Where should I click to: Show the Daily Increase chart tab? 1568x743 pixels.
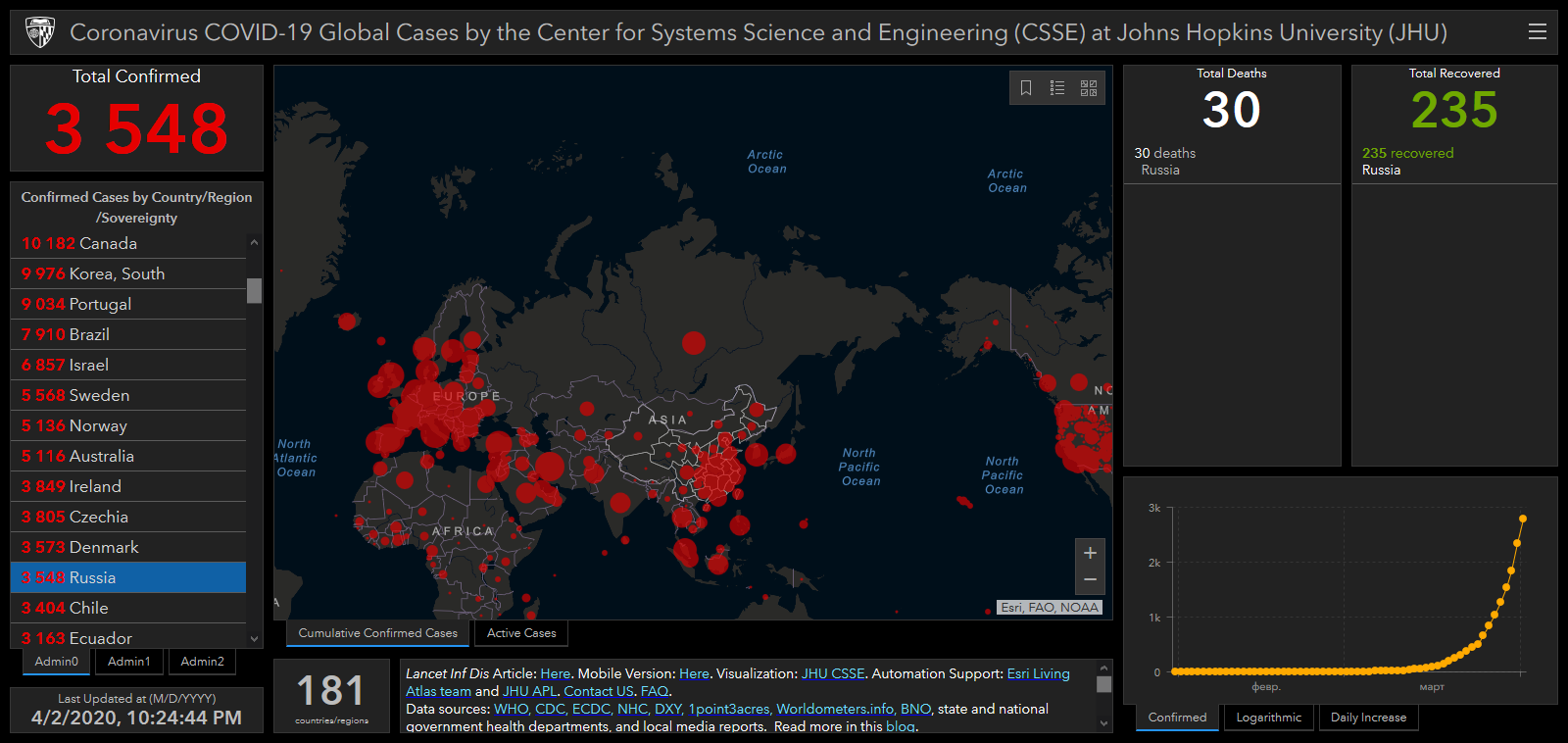[x=1369, y=718]
